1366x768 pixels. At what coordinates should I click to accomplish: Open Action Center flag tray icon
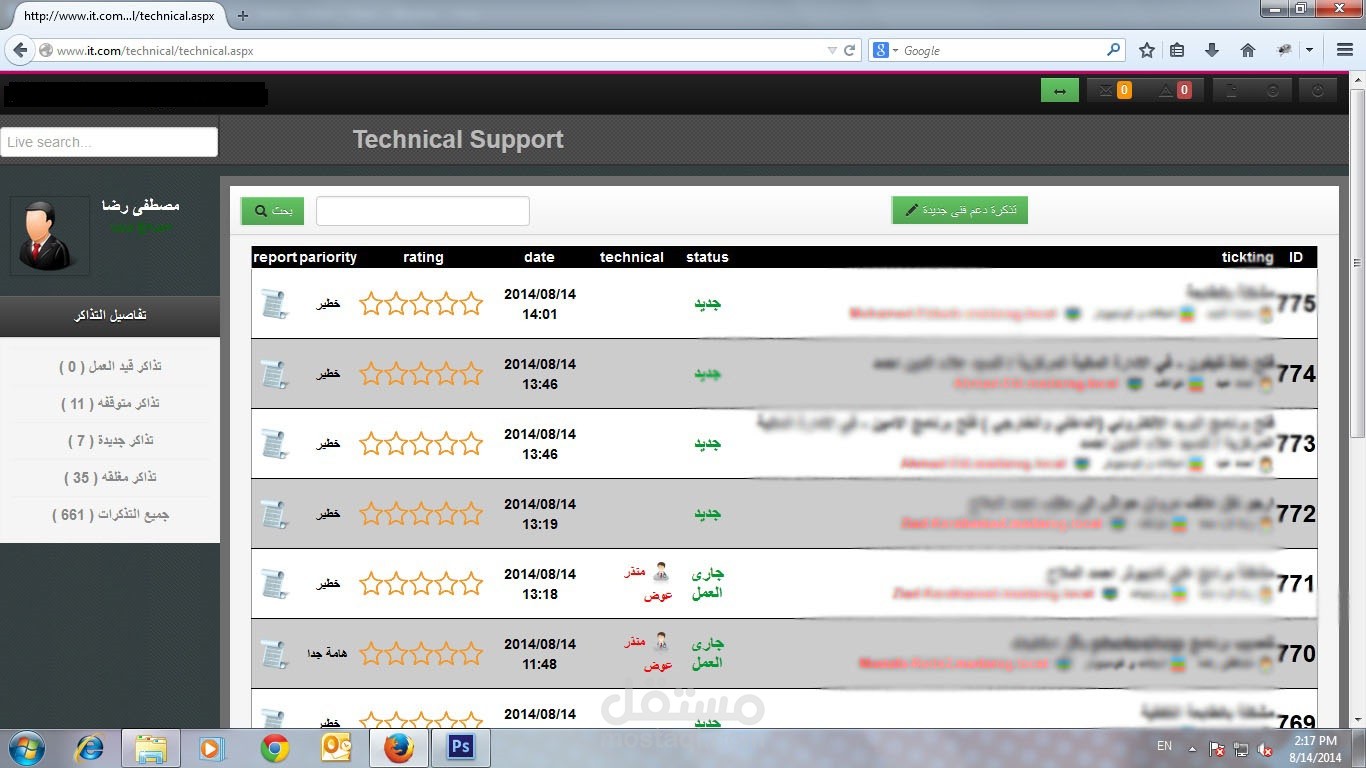[x=1217, y=749]
